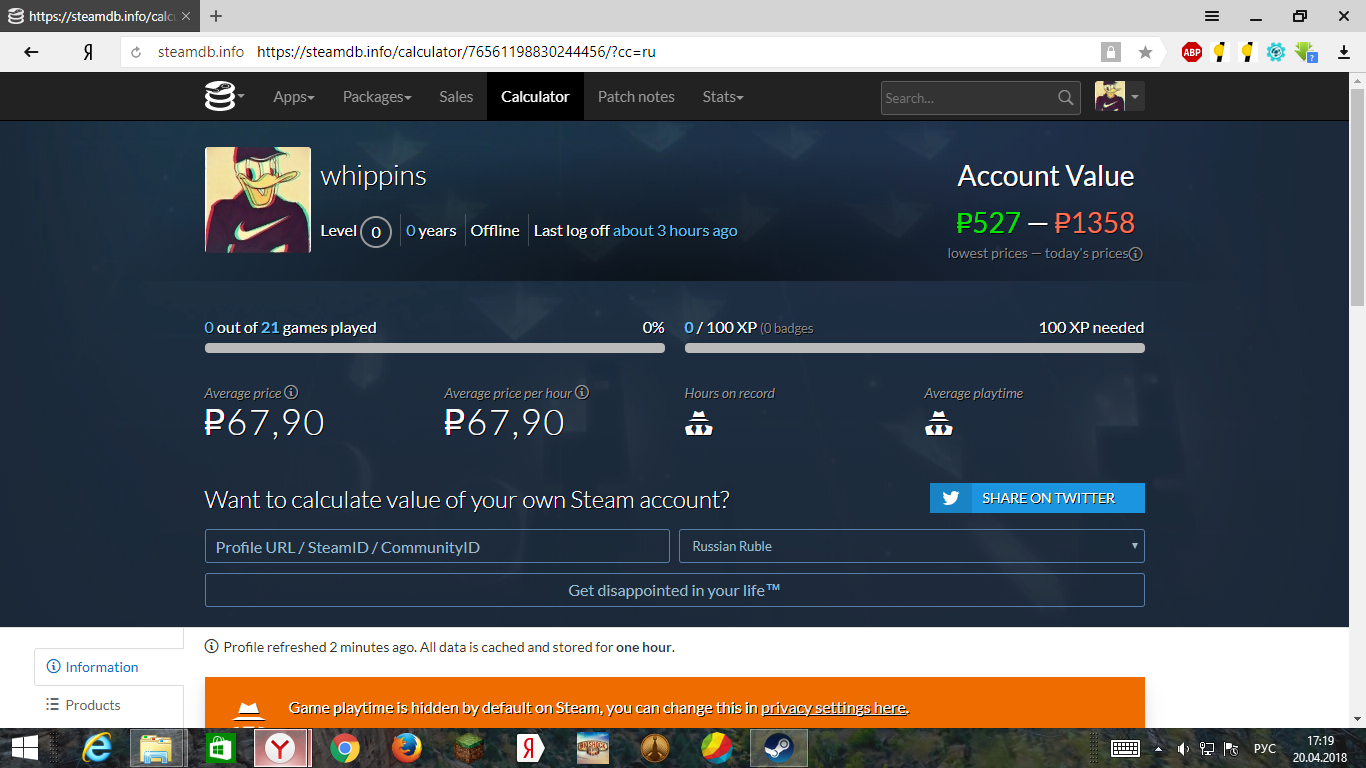Click the Twitter bird icon
This screenshot has width=1366, height=768.
point(950,498)
